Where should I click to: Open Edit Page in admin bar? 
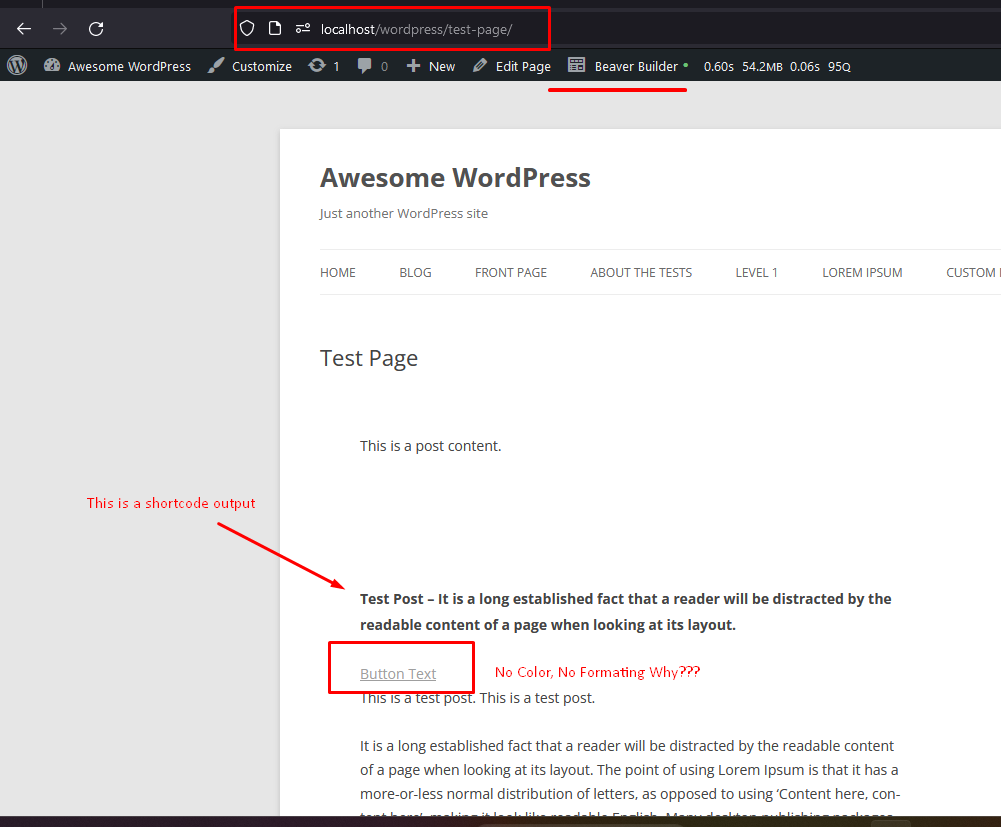coord(523,66)
